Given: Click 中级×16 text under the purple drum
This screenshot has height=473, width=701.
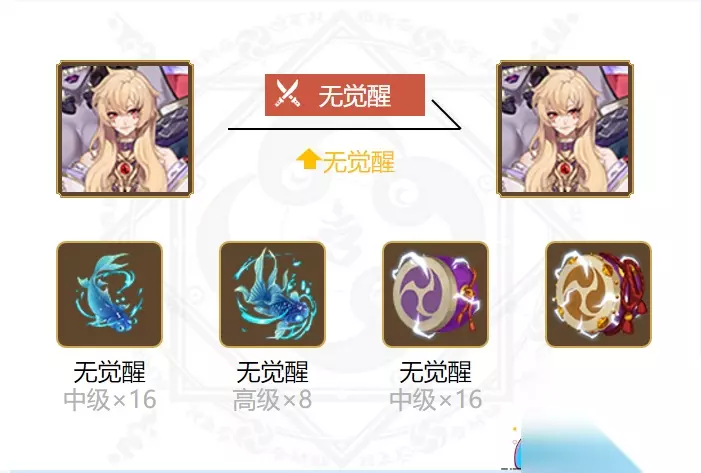Looking at the screenshot, I should 436,400.
